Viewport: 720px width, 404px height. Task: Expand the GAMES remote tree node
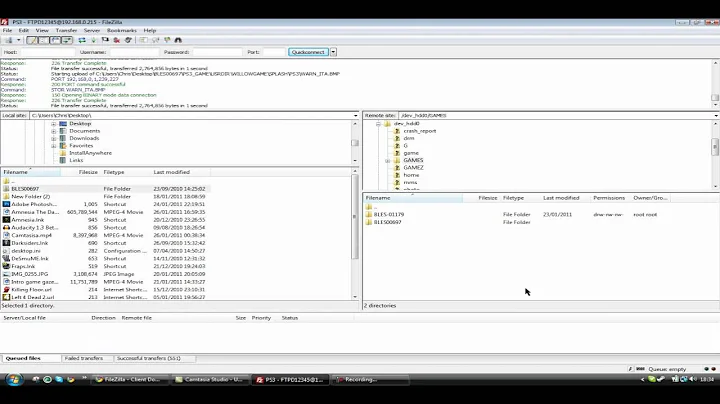pos(388,161)
